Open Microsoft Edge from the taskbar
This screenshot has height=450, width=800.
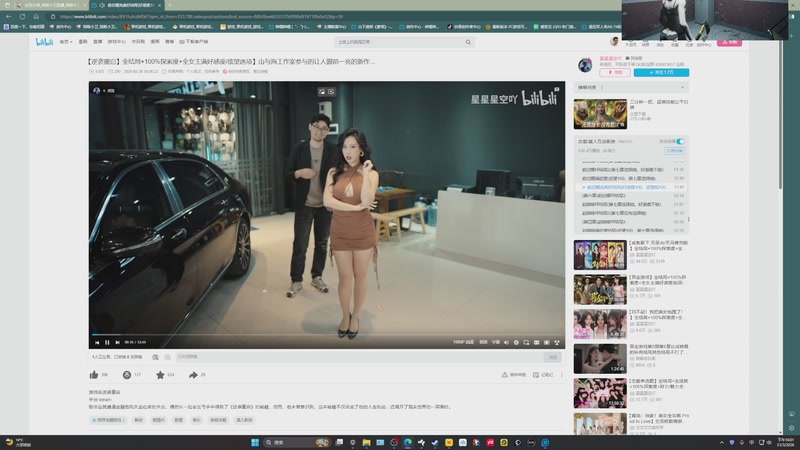[x=408, y=442]
